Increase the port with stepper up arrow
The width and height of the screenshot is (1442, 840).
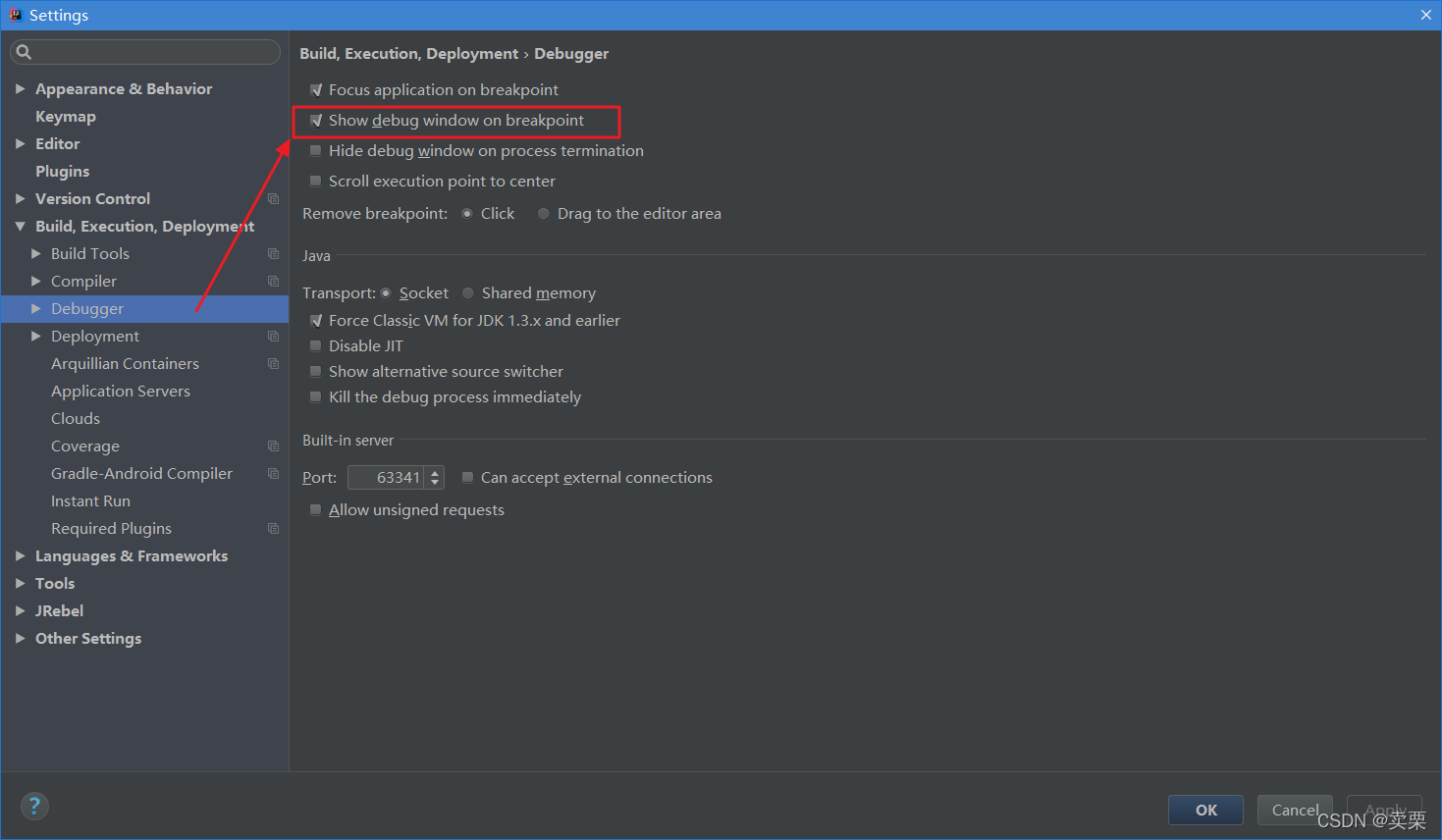pyautogui.click(x=436, y=472)
